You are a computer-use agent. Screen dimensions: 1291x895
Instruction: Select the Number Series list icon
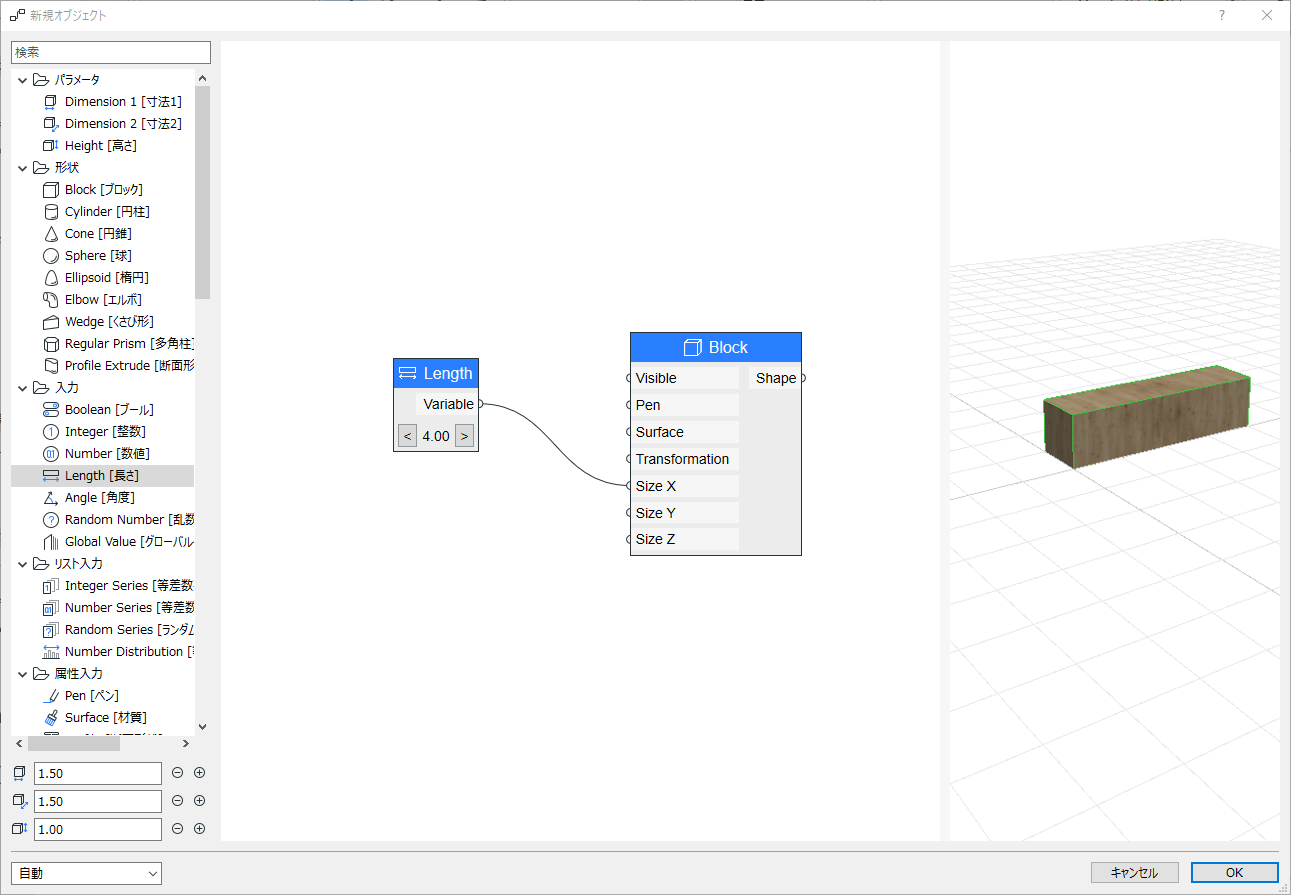pyautogui.click(x=51, y=608)
